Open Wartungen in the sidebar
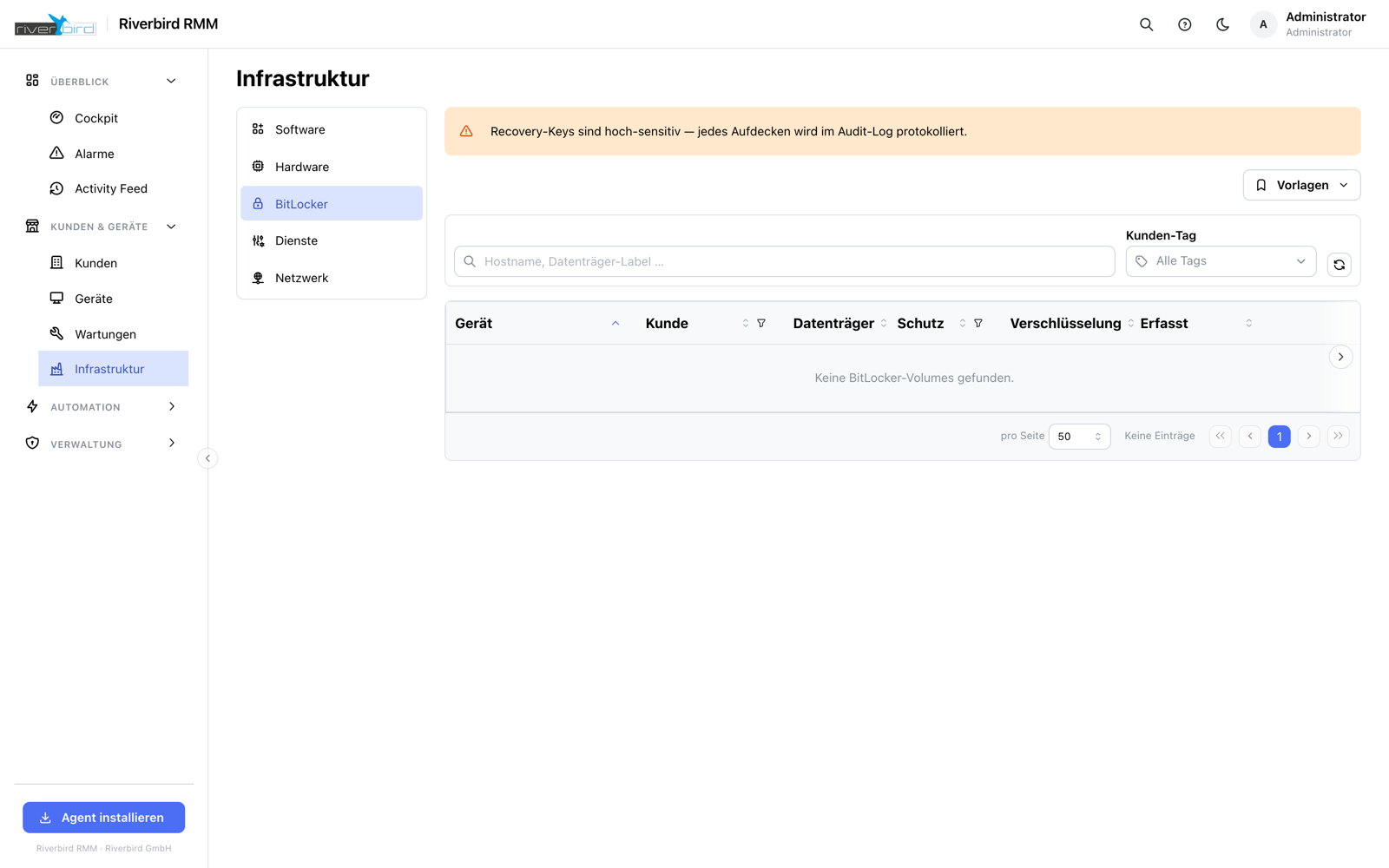Image resolution: width=1389 pixels, height=868 pixels. pyautogui.click(x=113, y=334)
